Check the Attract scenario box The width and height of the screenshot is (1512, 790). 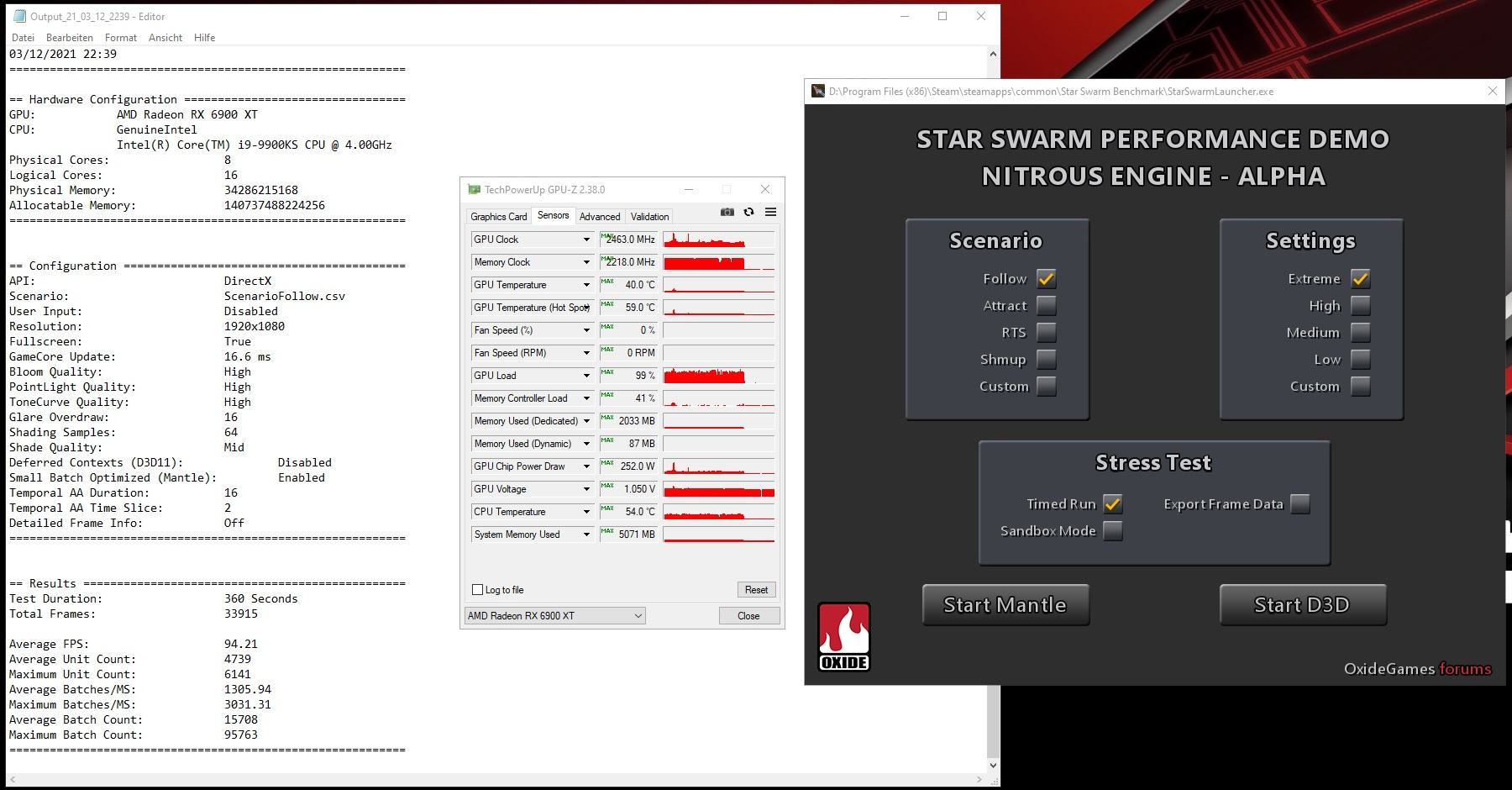[x=1047, y=306]
